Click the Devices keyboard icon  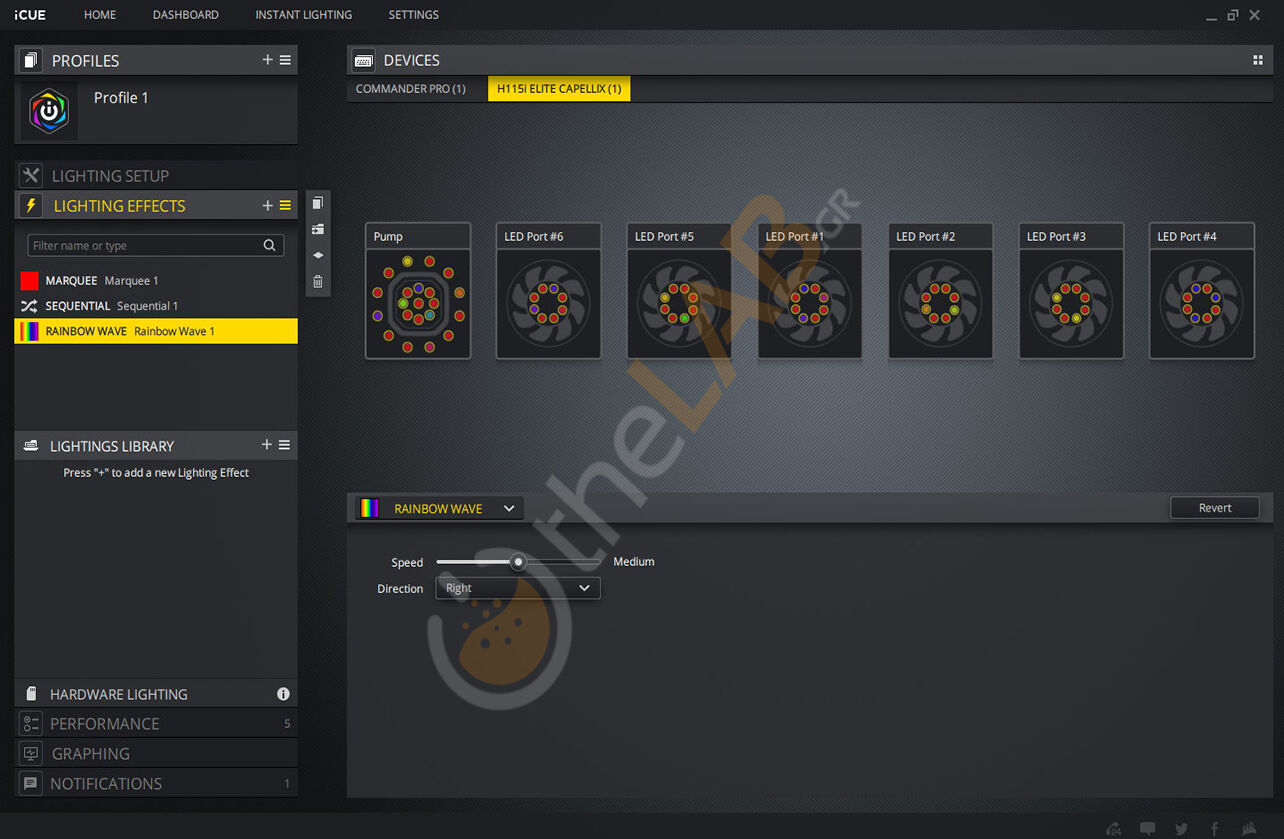click(x=364, y=60)
